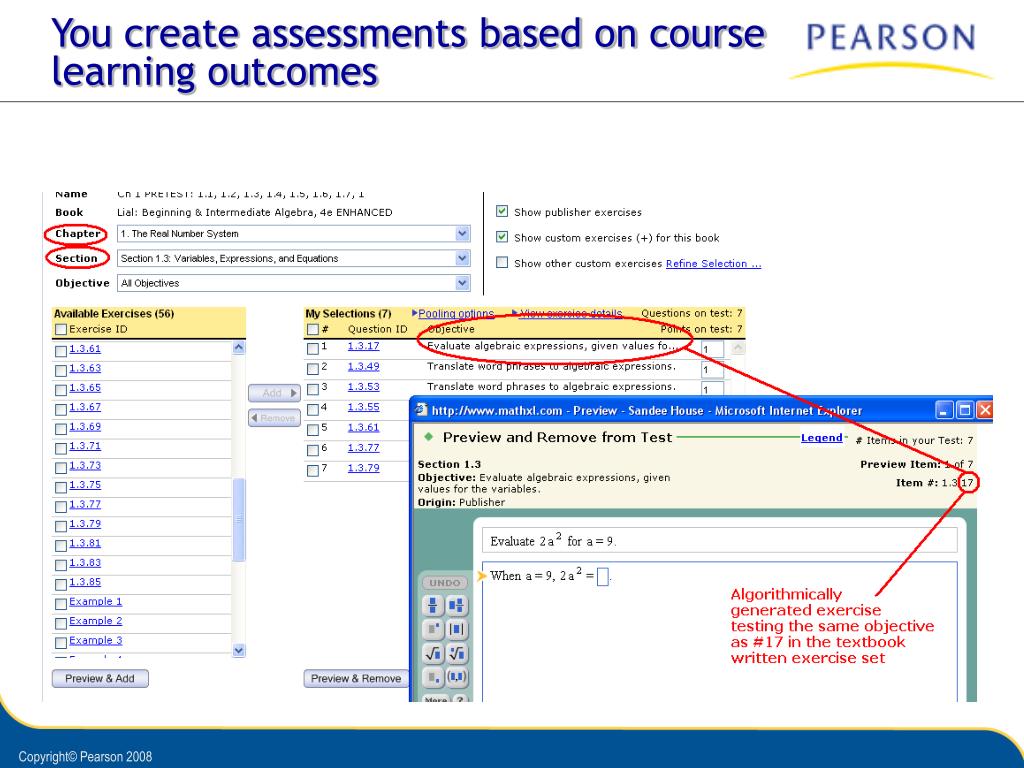Toggle Show custom exercises (+) for this book

pos(502,236)
